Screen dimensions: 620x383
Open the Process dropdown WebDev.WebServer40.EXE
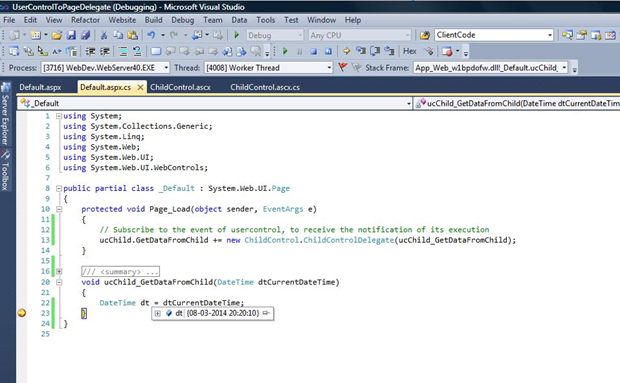(x=105, y=68)
